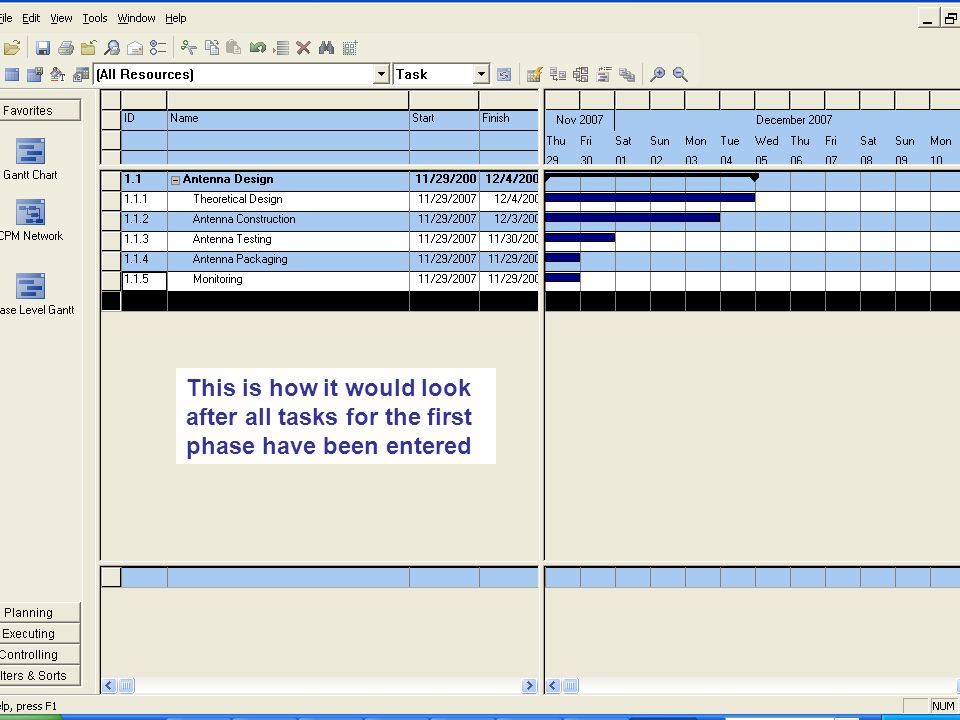Open the Tools menu
Screen dimensions: 960x720
(95, 18)
